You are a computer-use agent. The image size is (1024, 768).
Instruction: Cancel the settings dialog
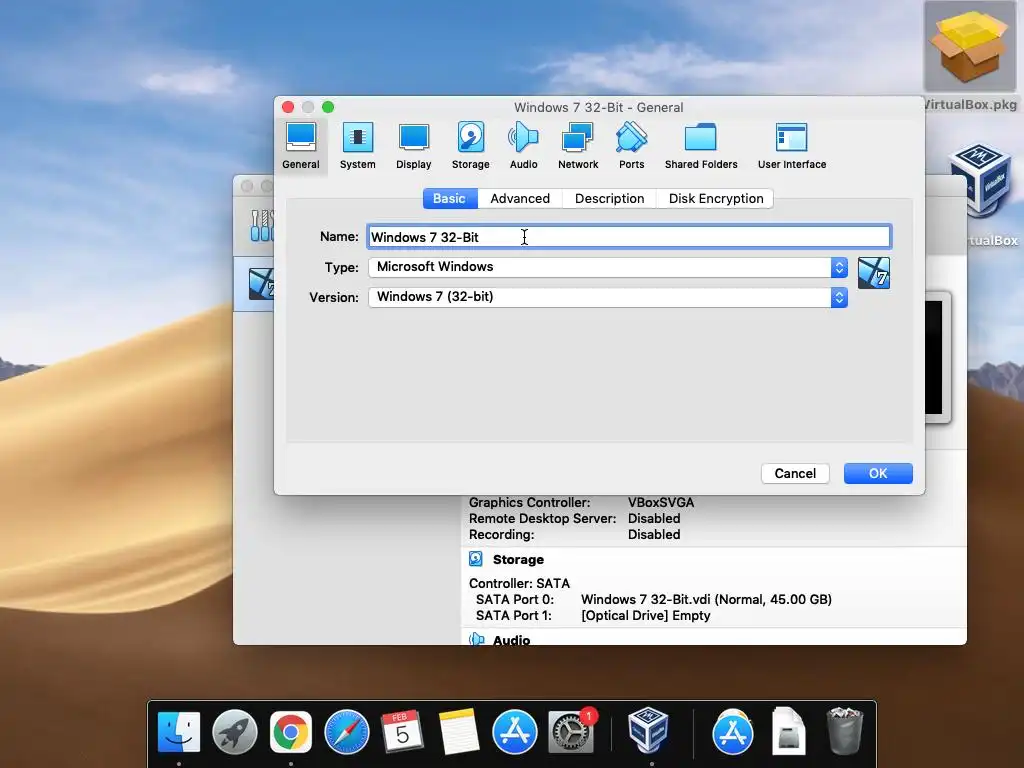795,473
